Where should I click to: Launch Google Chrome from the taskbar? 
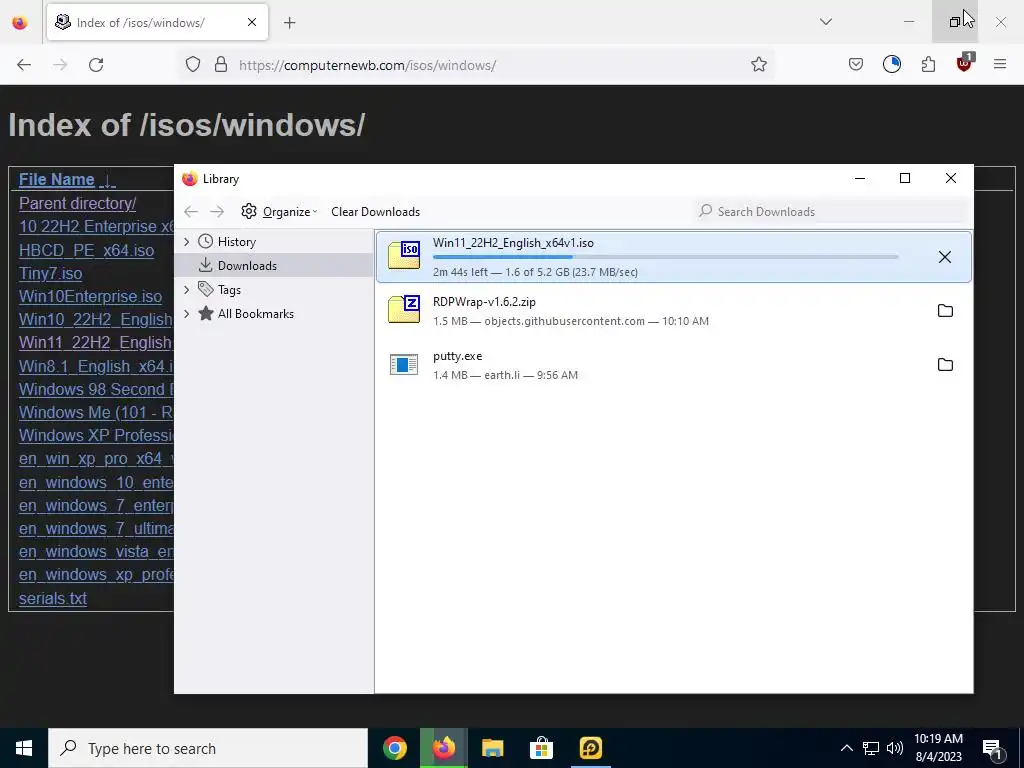(395, 748)
